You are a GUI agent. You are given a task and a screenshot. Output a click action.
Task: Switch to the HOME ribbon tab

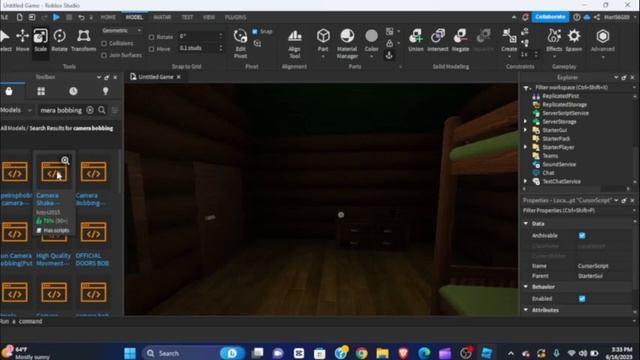[x=108, y=17]
